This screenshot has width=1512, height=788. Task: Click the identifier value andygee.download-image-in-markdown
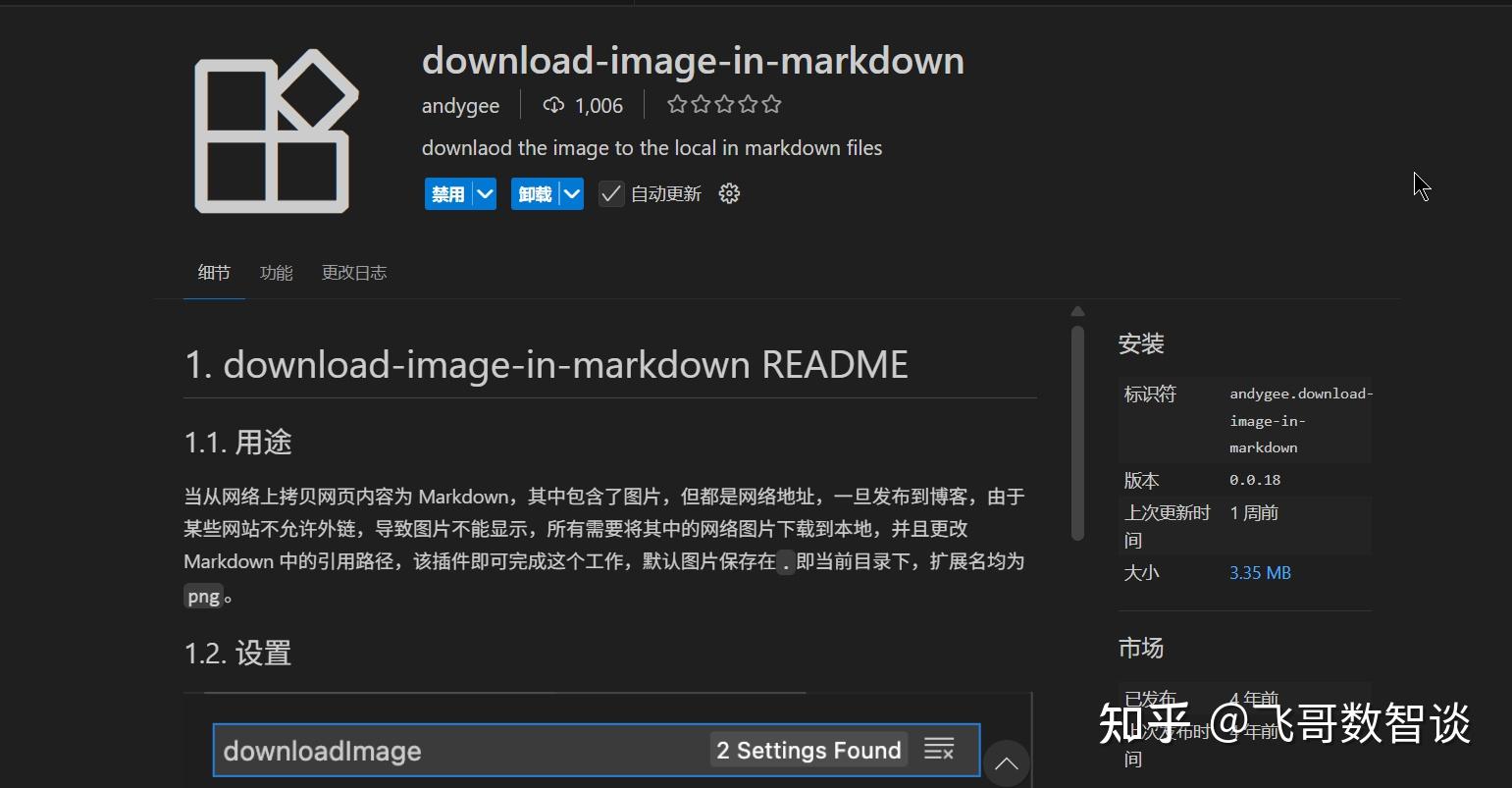tap(1301, 420)
